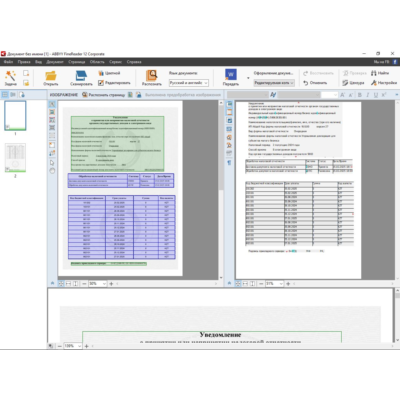This screenshot has height=400, width=400.
Task: Send to Word with the Передать icon
Action: coord(231,75)
